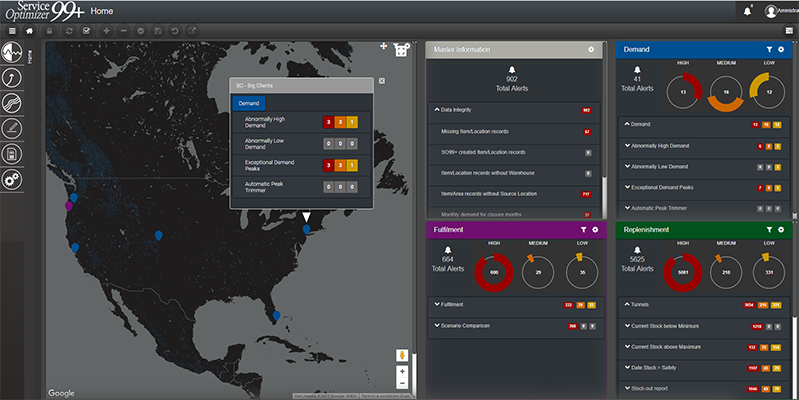Select the vertical Home tab beside sidebar
Viewport: 799px width, 400px height.
(29, 57)
